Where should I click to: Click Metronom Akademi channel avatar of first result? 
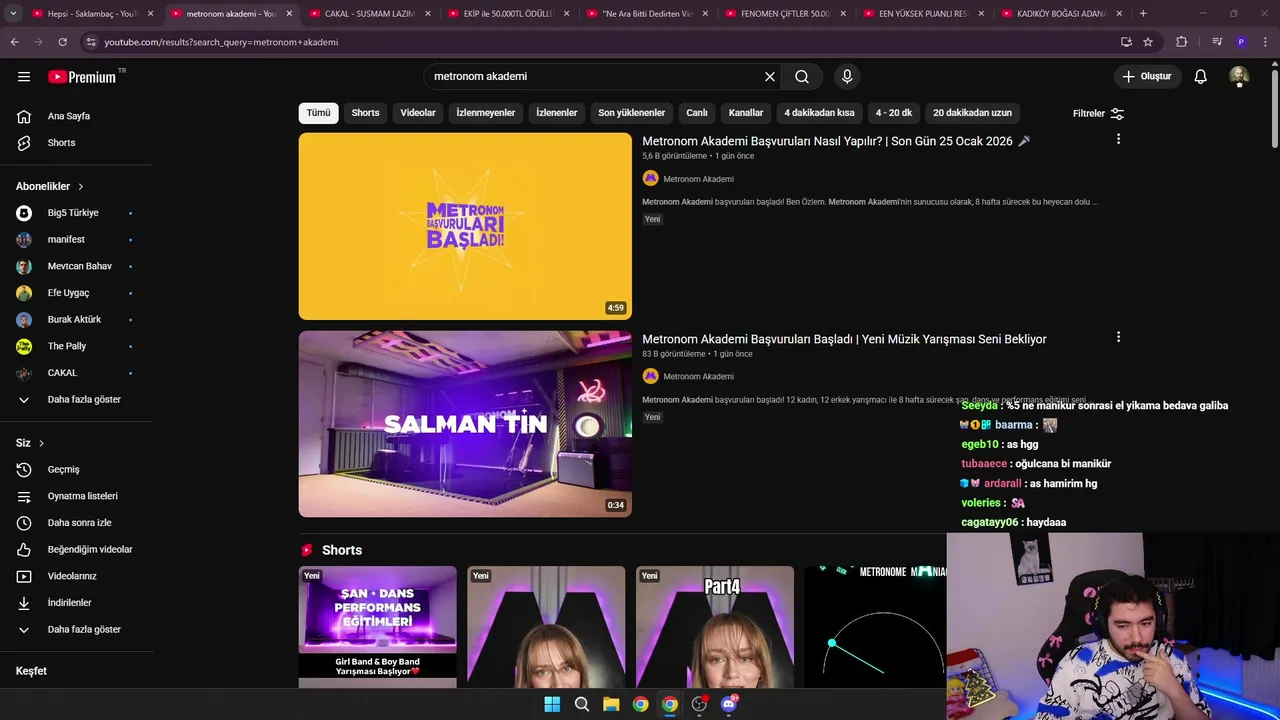click(650, 178)
